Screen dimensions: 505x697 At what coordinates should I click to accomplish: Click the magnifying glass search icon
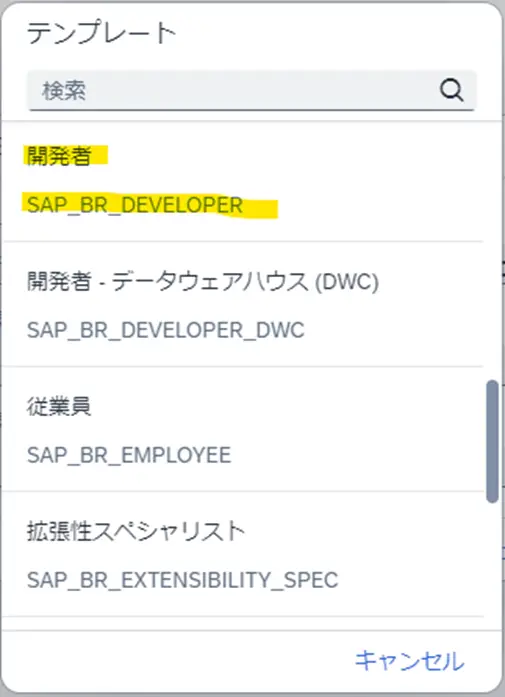coord(452,90)
